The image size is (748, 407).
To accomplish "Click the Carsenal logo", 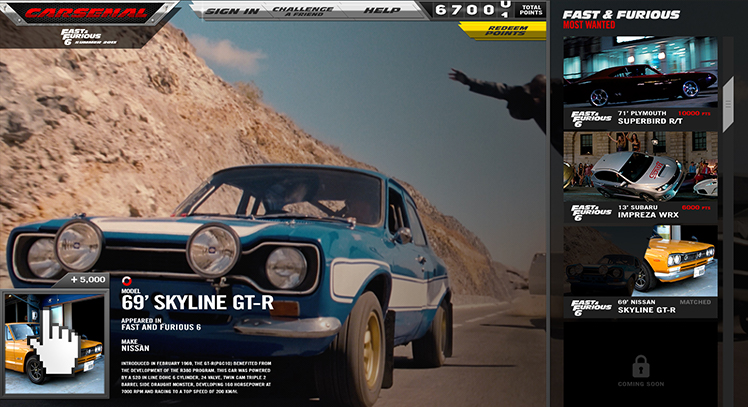I will (x=86, y=13).
